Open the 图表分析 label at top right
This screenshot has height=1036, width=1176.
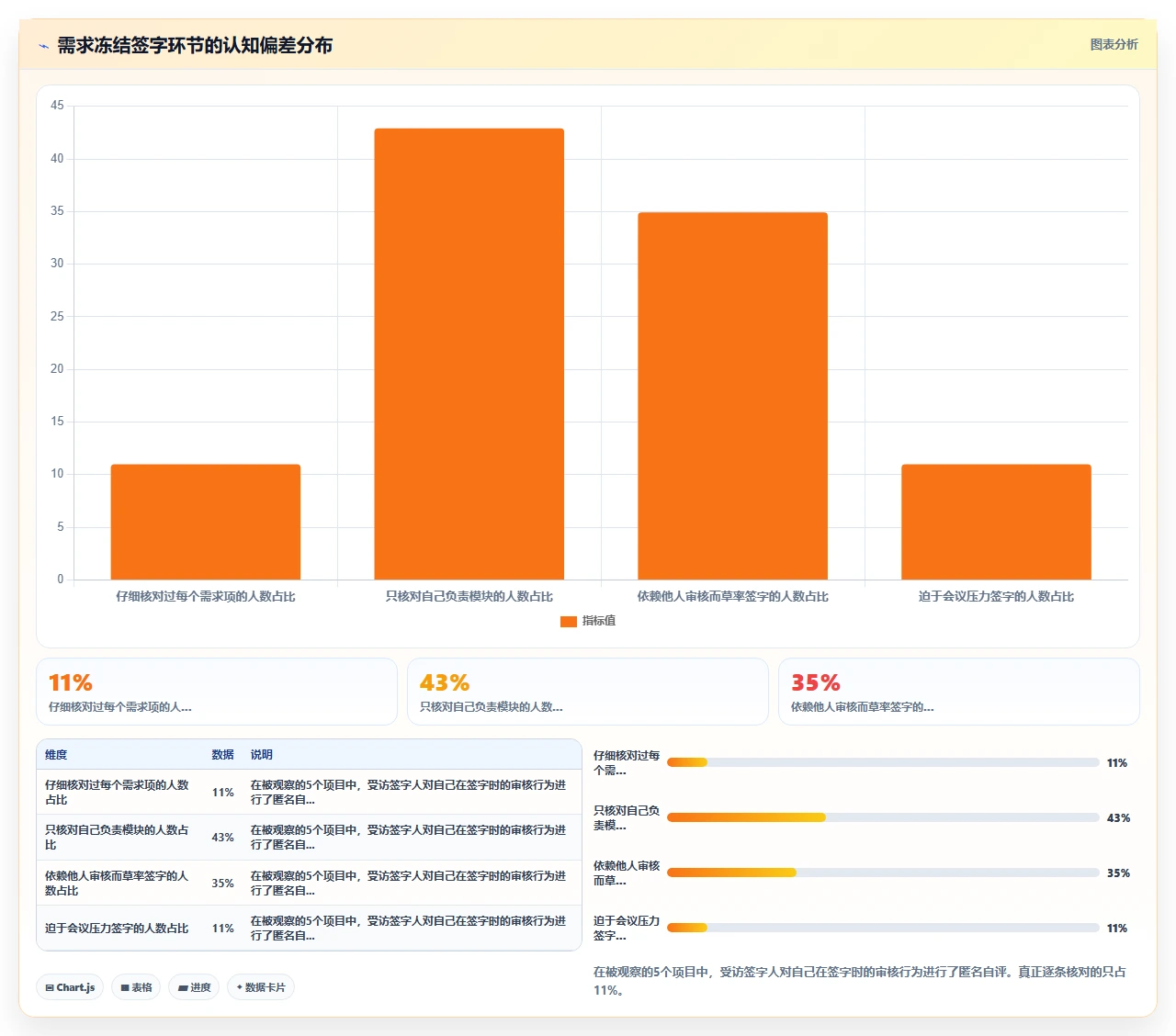tap(1114, 44)
